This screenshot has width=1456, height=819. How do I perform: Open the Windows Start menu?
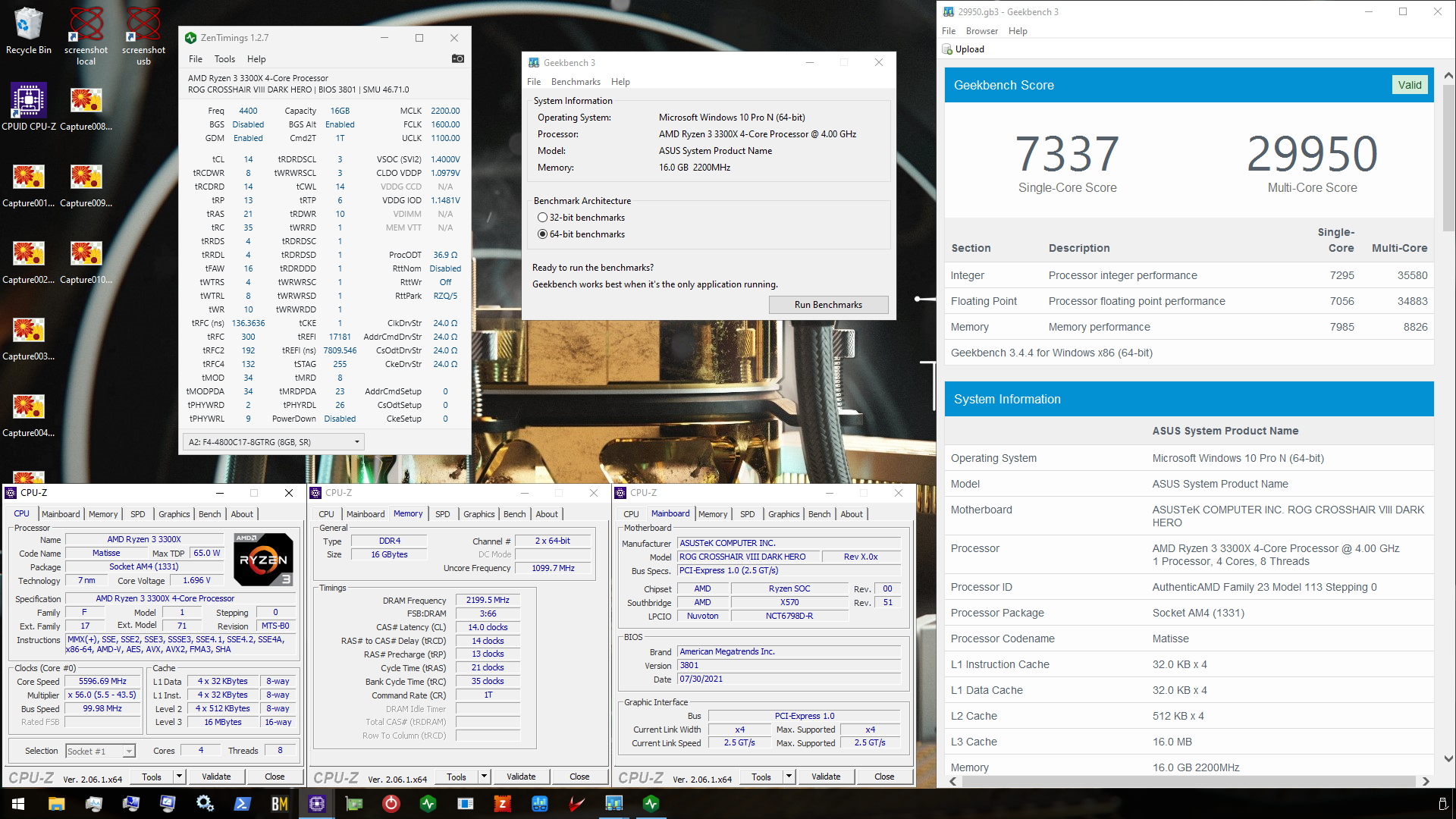(18, 803)
